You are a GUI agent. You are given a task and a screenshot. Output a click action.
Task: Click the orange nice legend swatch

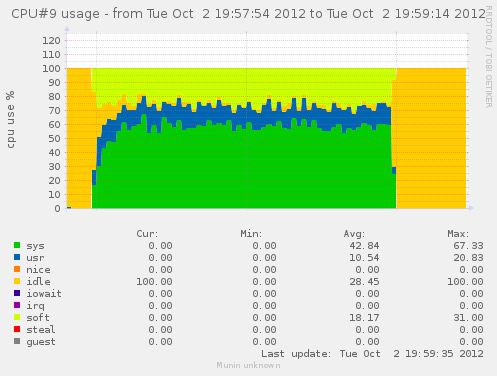(17, 269)
